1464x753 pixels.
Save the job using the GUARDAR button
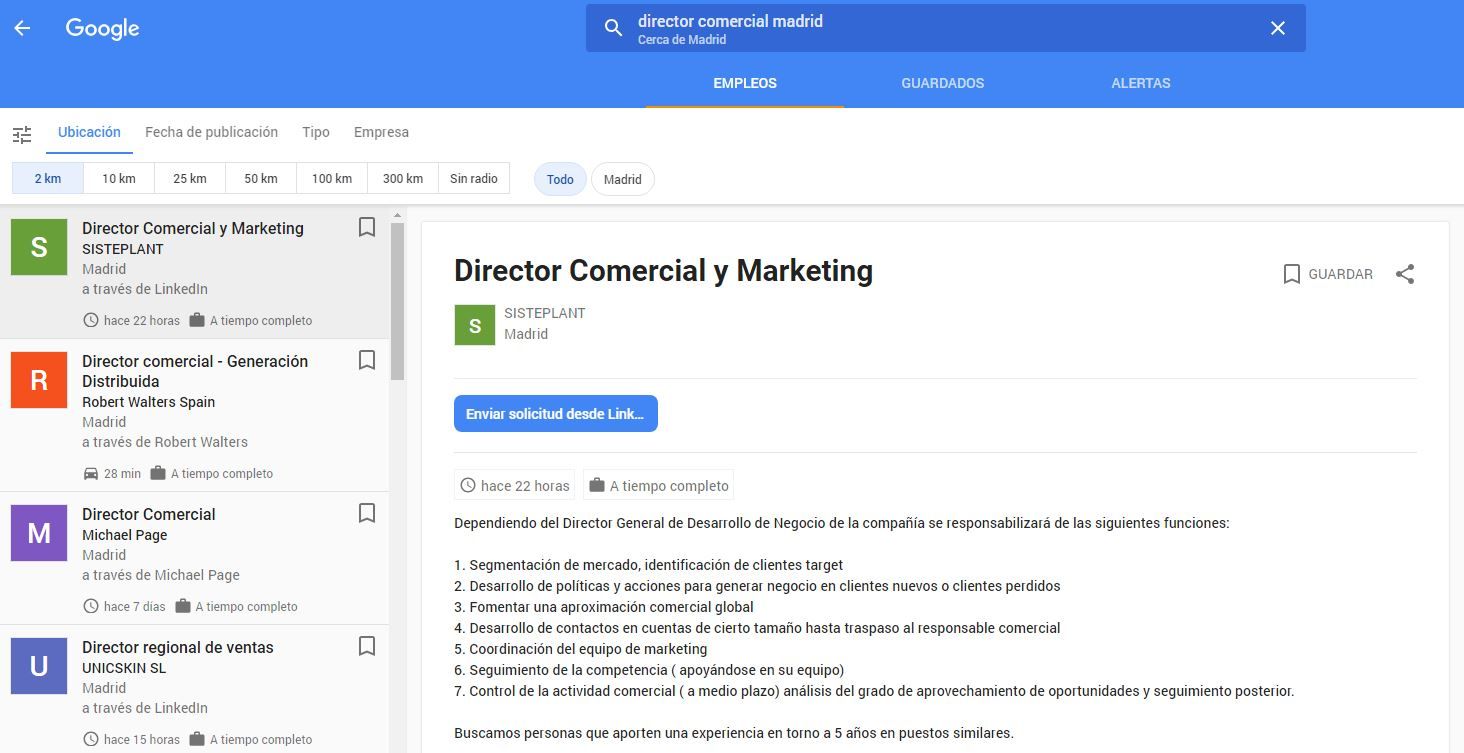(x=1328, y=274)
